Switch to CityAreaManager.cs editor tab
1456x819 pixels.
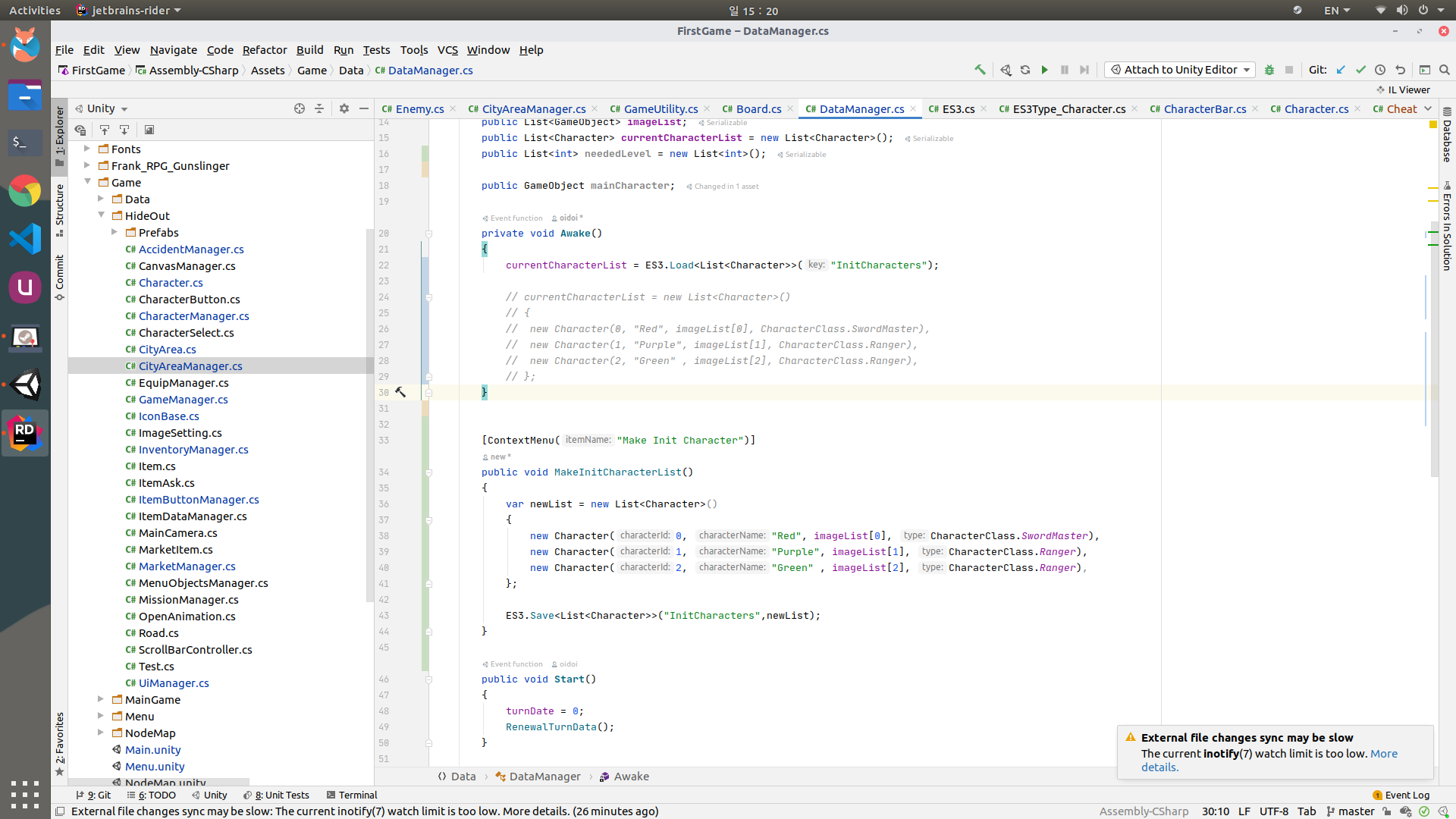point(533,109)
